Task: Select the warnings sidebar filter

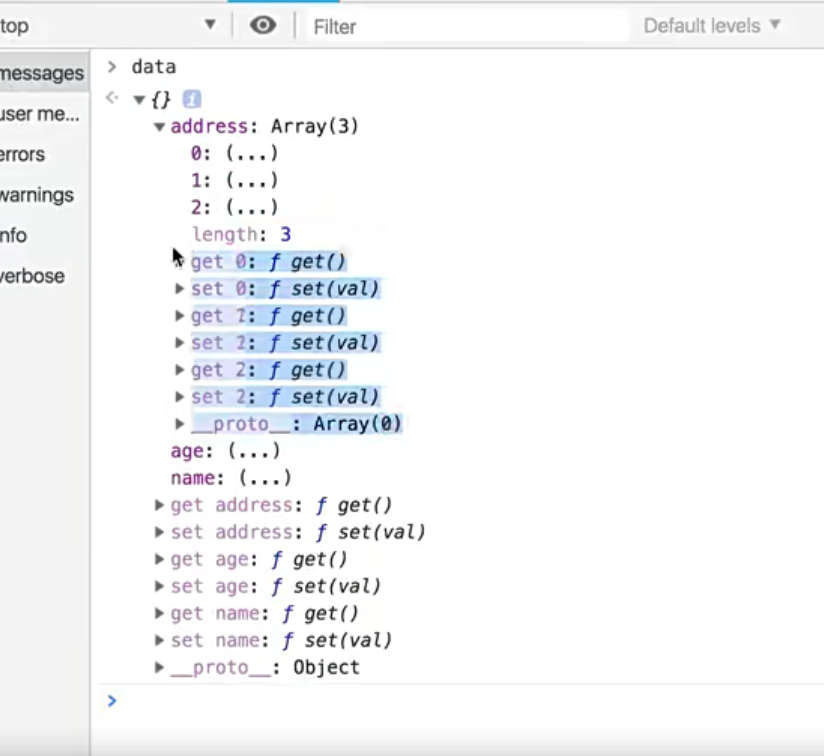Action: coord(36,195)
